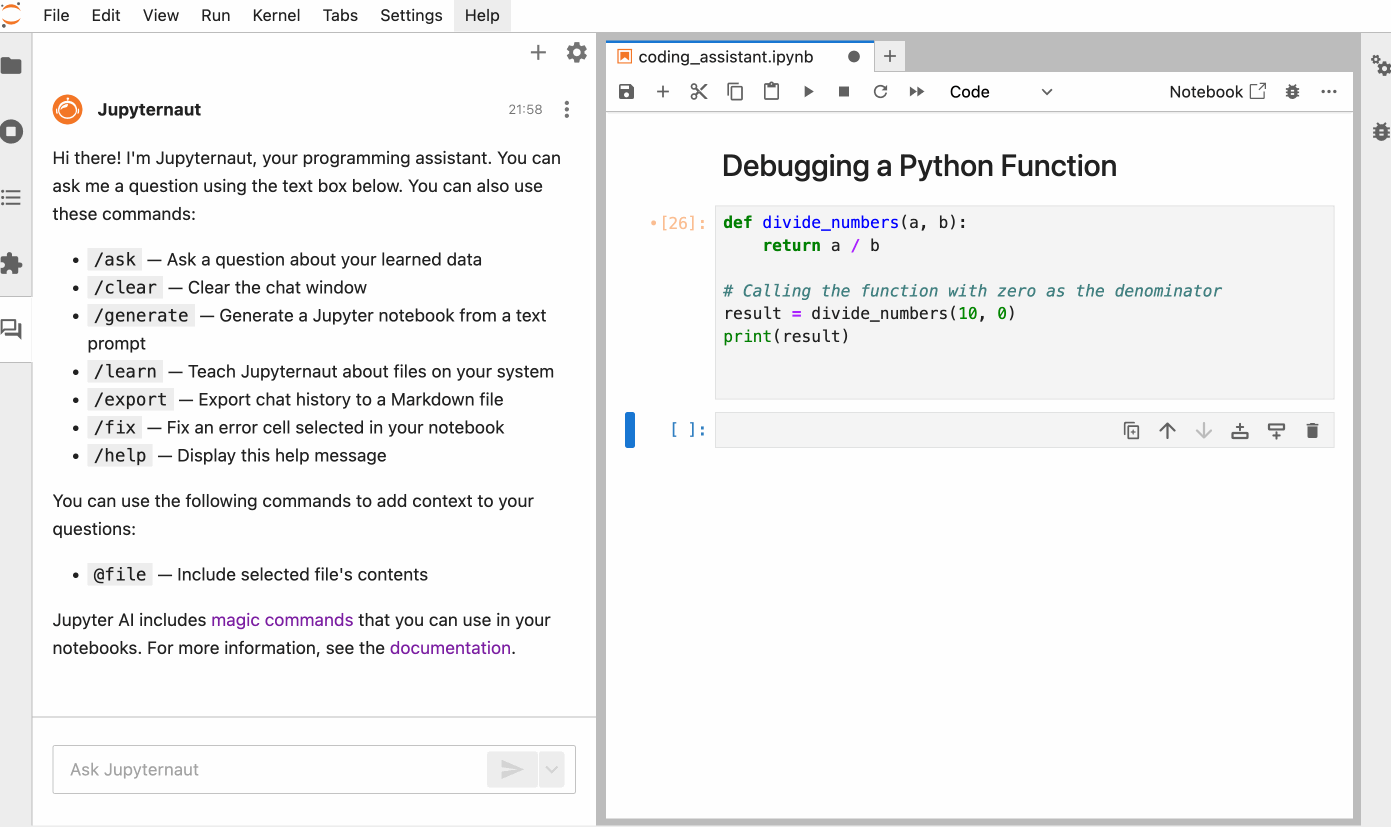Screen dimensions: 1391x827
Task: Run the selected cell with play icon
Action: pos(808,92)
